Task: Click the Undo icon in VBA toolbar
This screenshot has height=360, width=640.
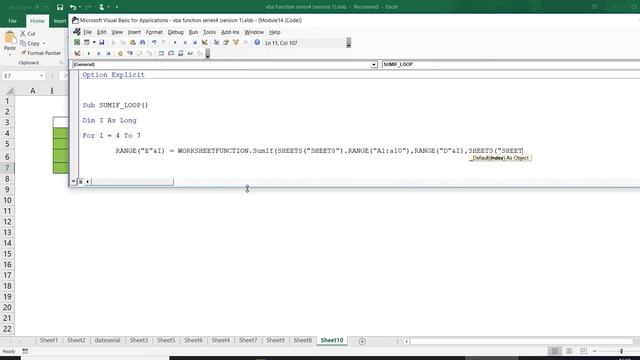Action: 154,42
